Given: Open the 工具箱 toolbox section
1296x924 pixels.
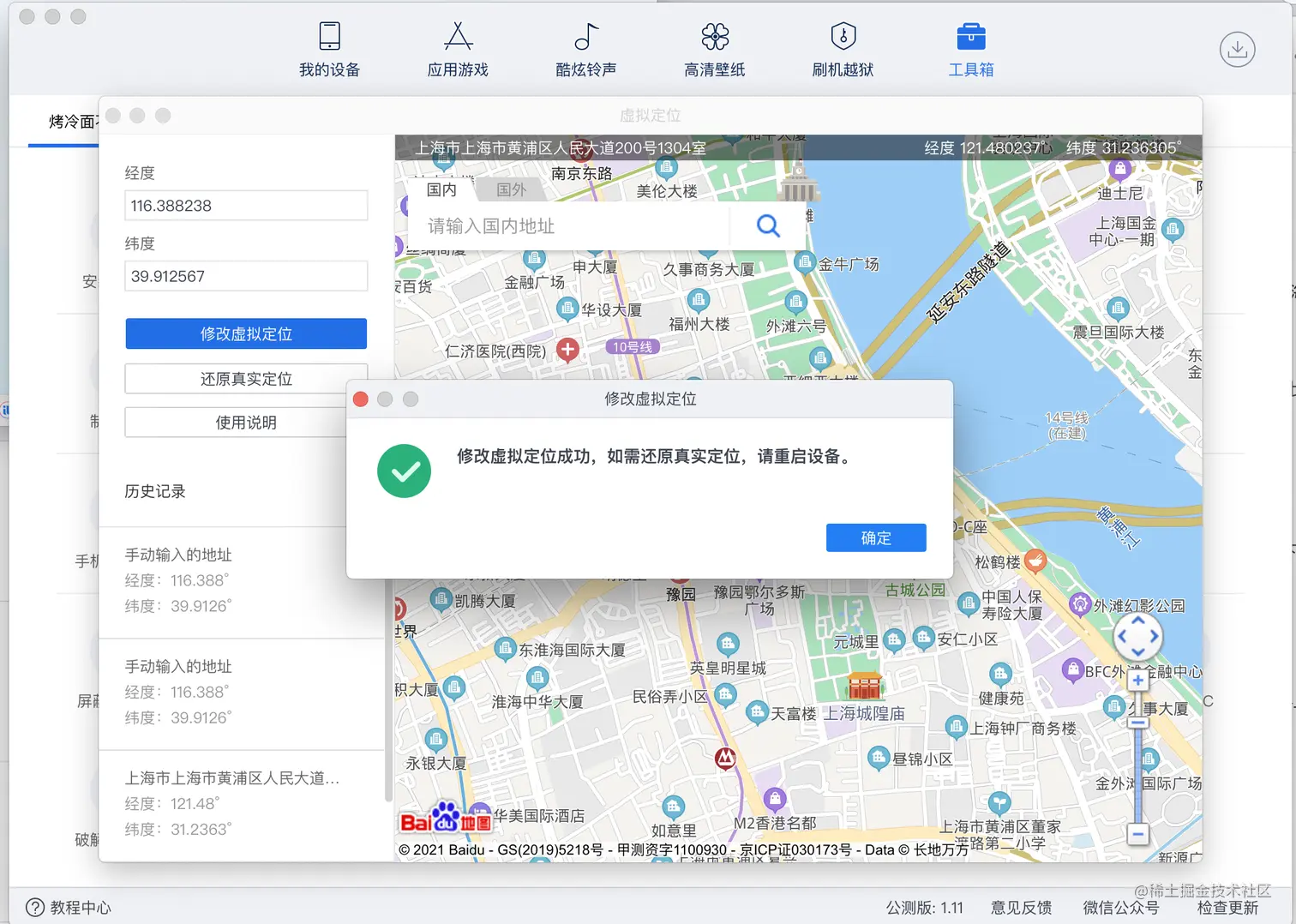Looking at the screenshot, I should pyautogui.click(x=971, y=50).
